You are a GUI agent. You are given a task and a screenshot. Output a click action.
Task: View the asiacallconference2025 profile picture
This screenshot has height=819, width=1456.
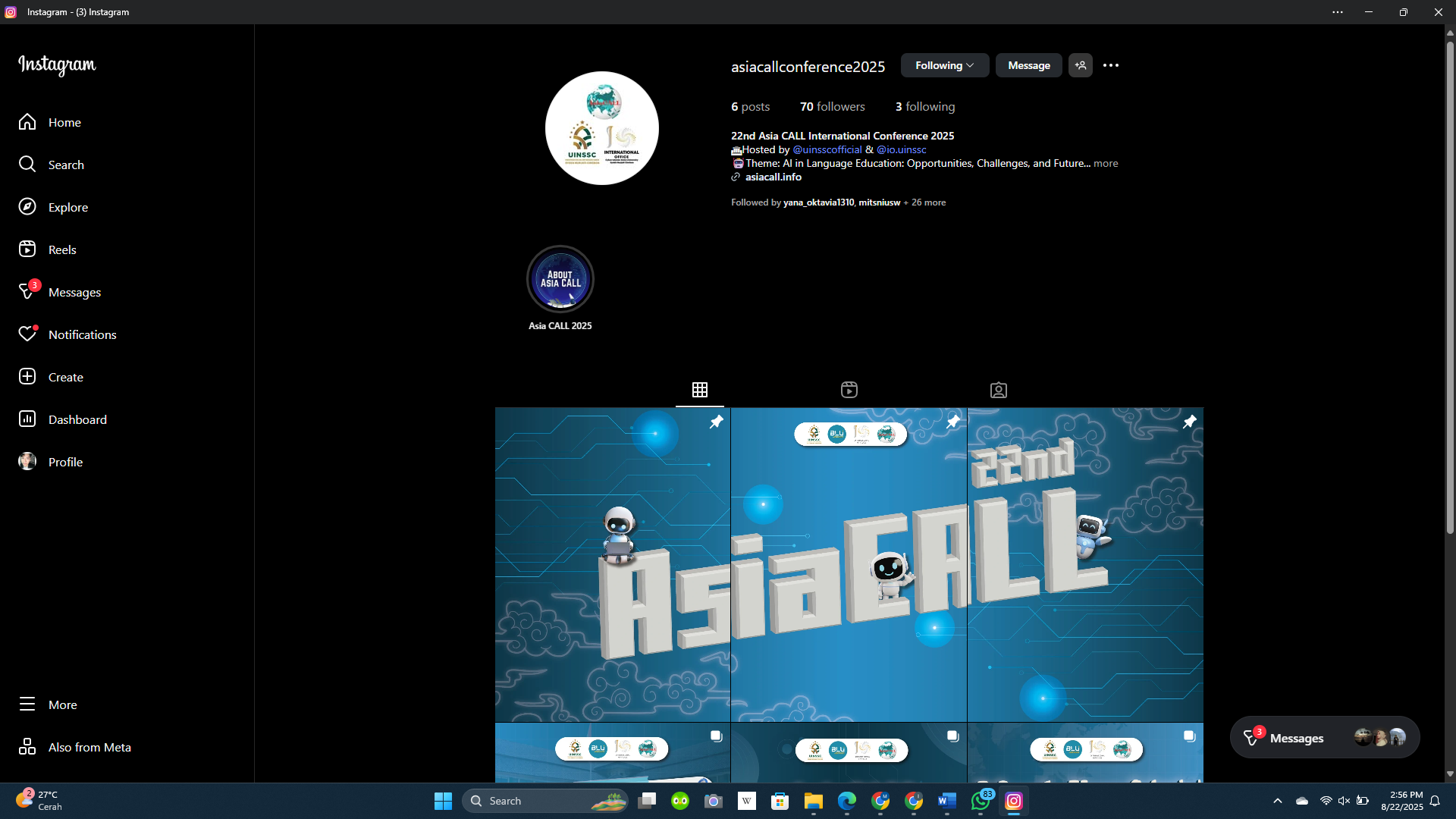(602, 128)
